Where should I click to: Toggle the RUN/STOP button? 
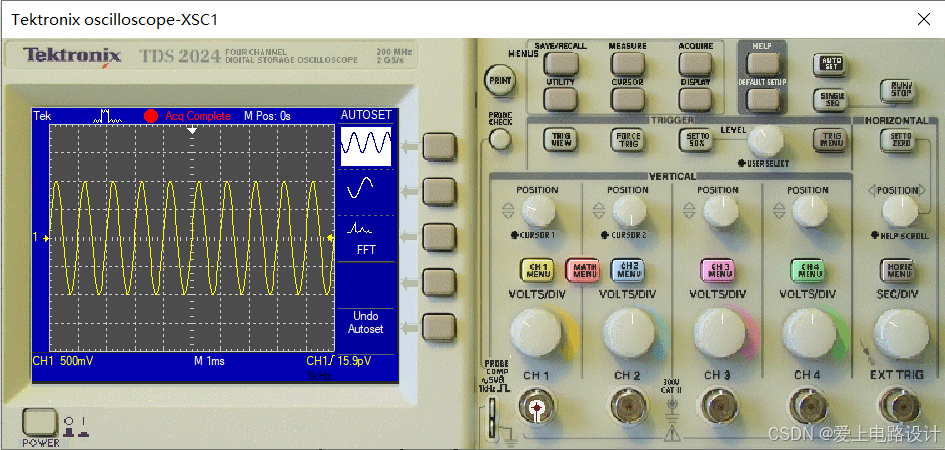coord(897,90)
